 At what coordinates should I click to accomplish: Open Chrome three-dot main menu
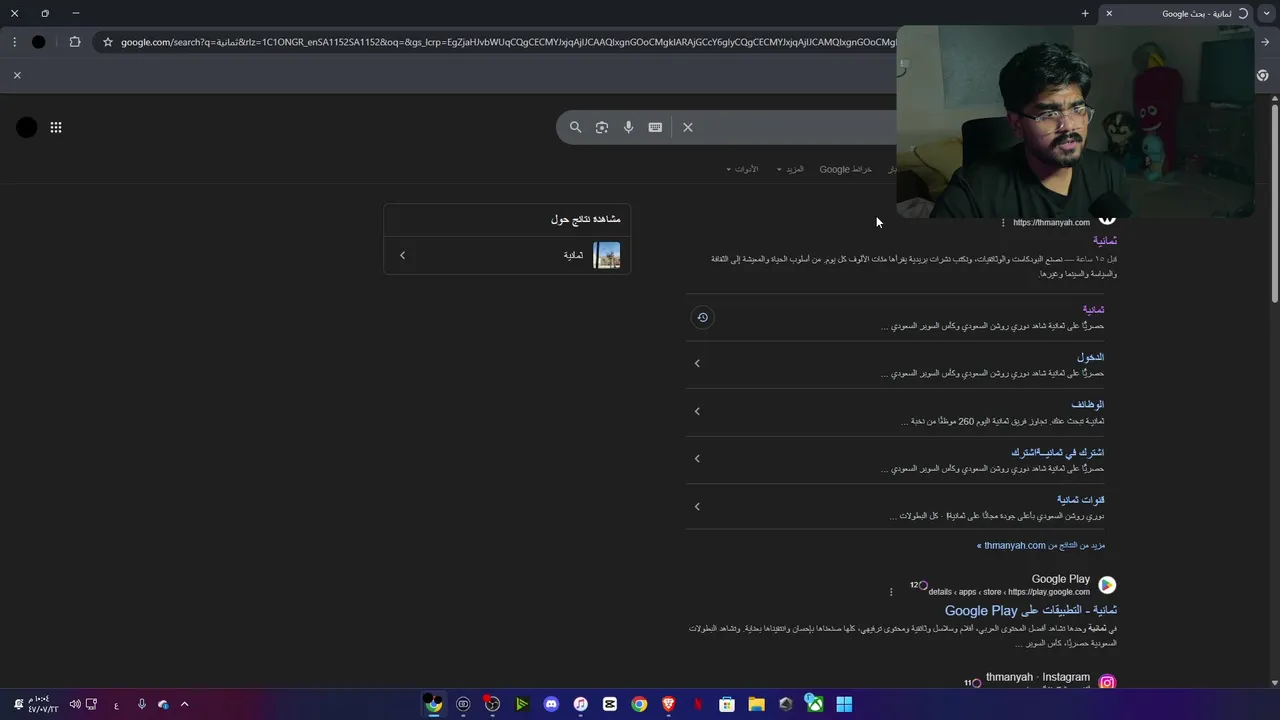(14, 42)
